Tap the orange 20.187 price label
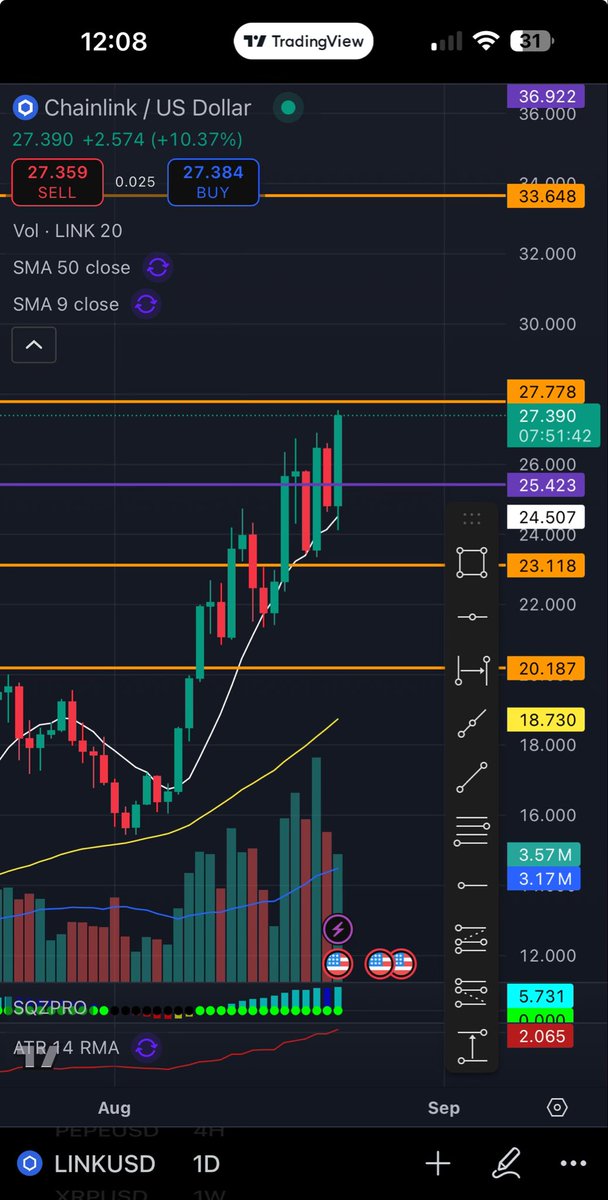Screen dimensions: 608x1200 click(x=547, y=668)
